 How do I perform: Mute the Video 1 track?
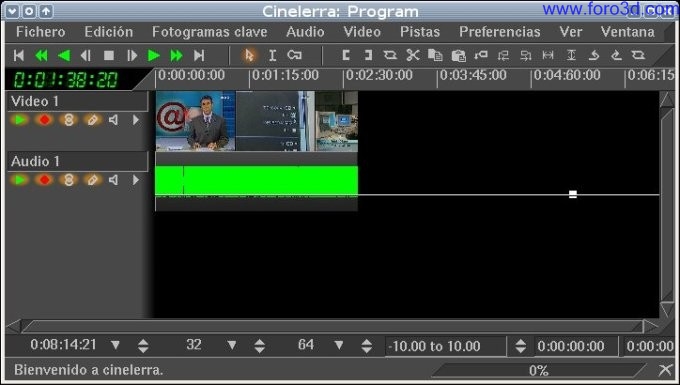(x=114, y=120)
